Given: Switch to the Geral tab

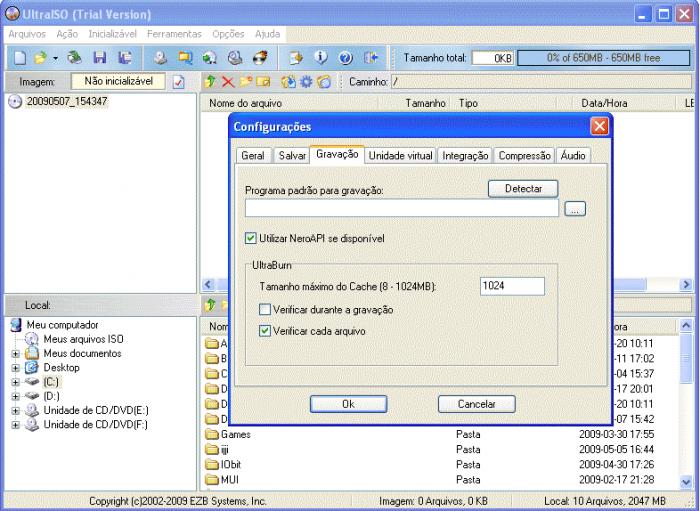Looking at the screenshot, I should [x=253, y=156].
